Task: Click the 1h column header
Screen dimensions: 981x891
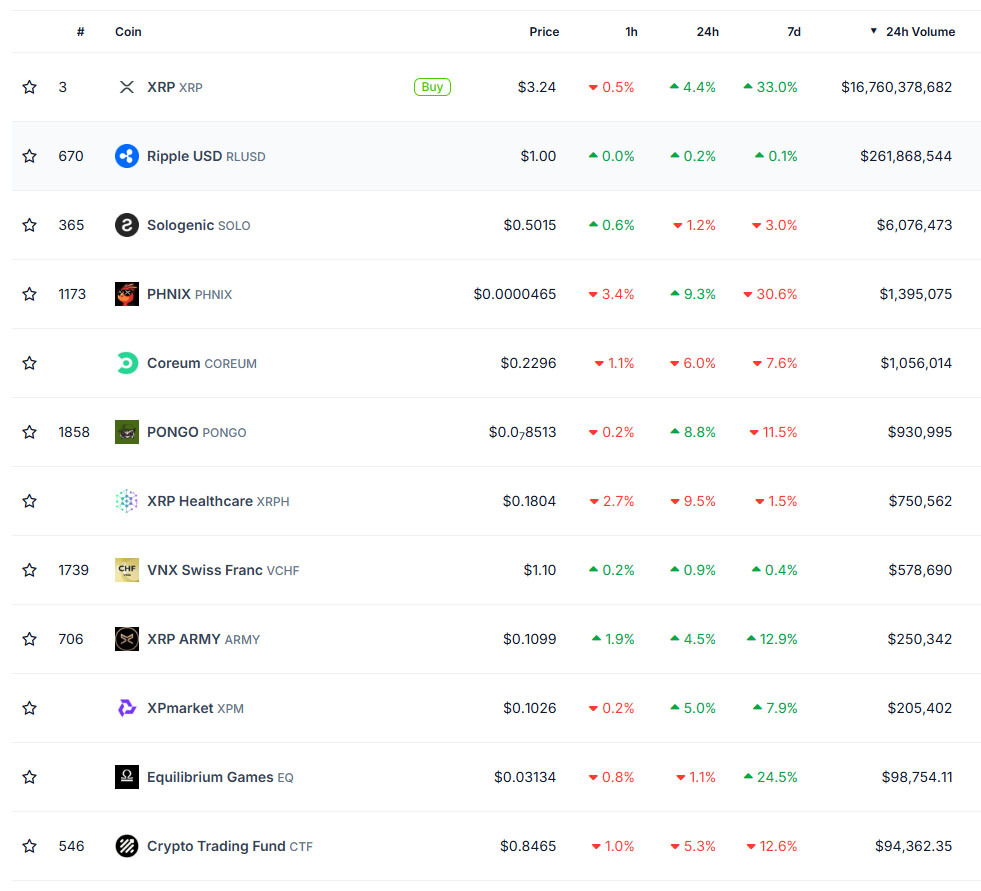Action: (x=631, y=32)
